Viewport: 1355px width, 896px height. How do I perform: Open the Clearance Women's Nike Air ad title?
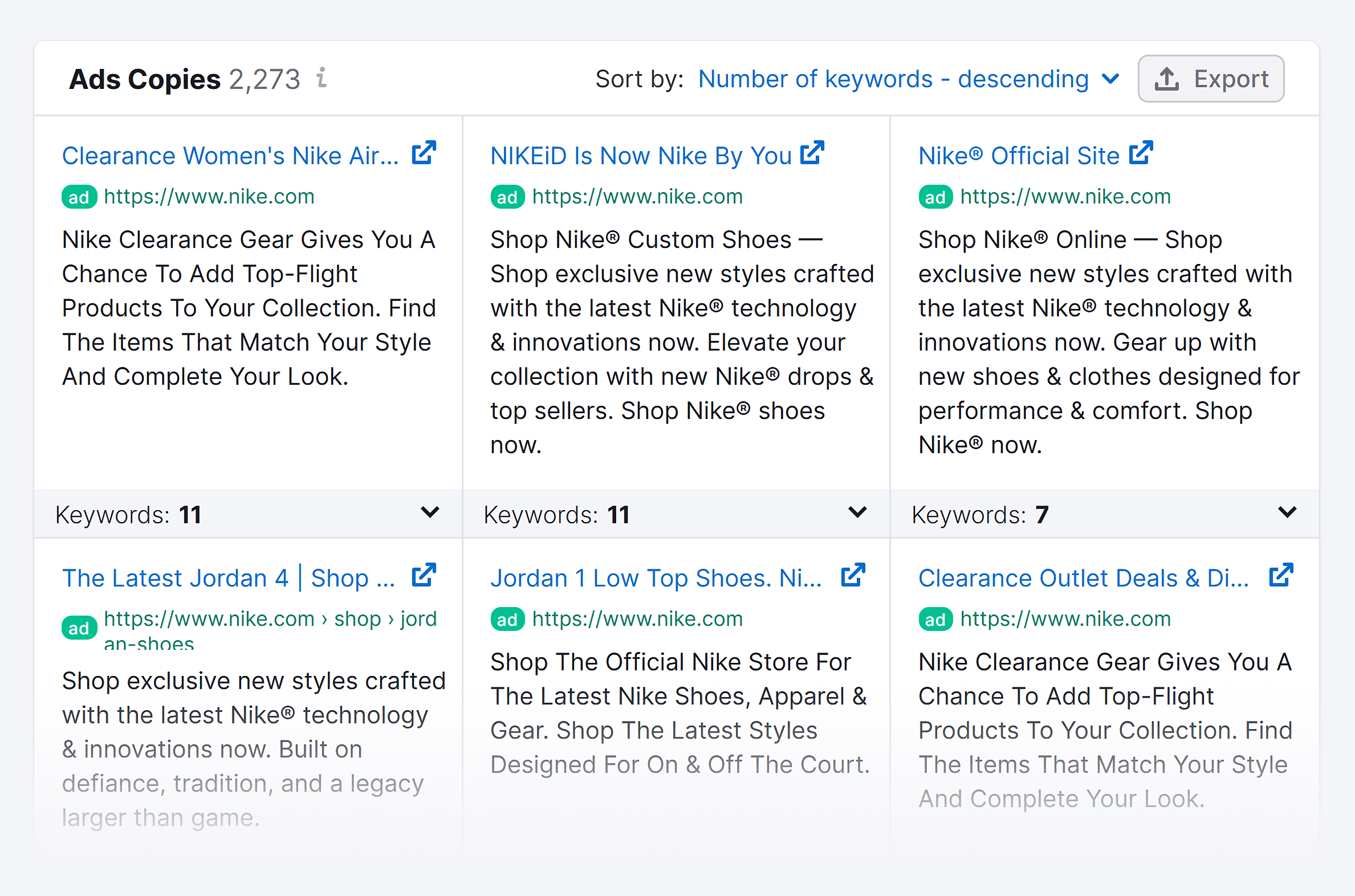point(230,156)
